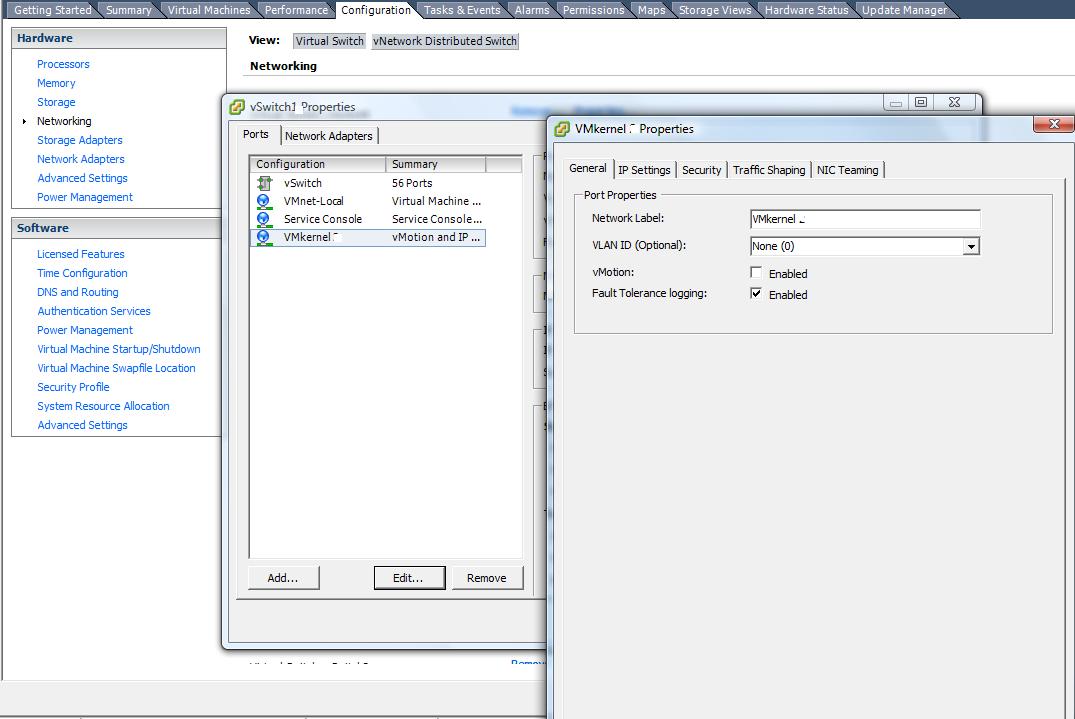
Task: Click the Edit... button
Action: click(409, 578)
